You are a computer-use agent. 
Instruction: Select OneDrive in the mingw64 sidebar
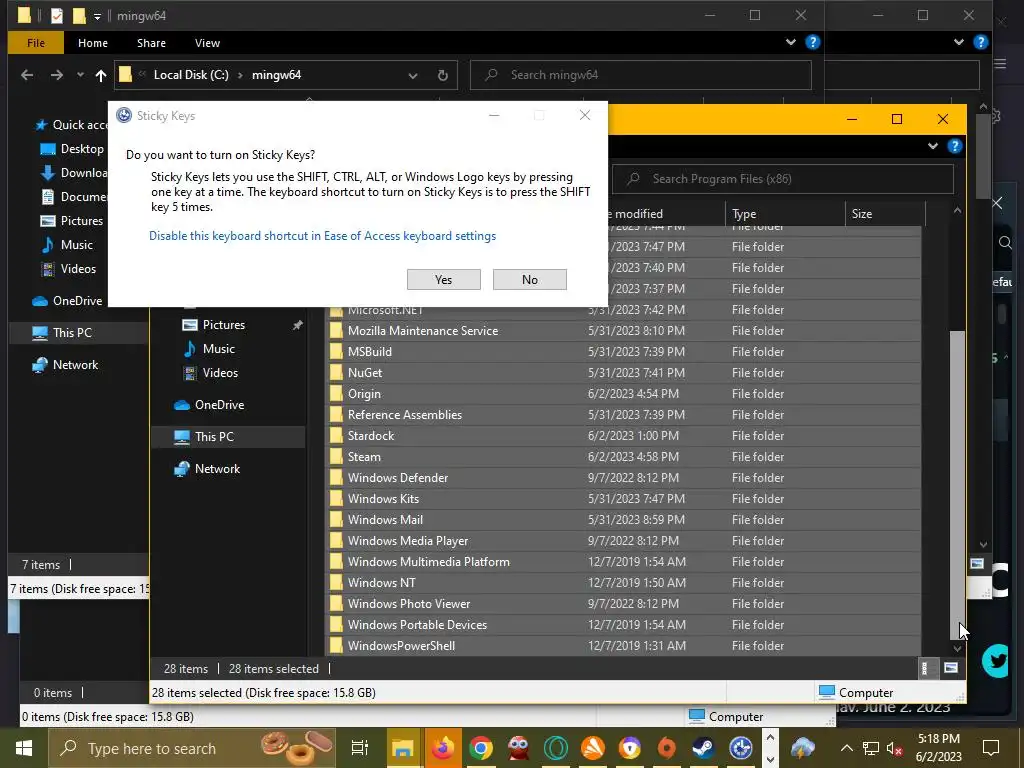point(67,301)
